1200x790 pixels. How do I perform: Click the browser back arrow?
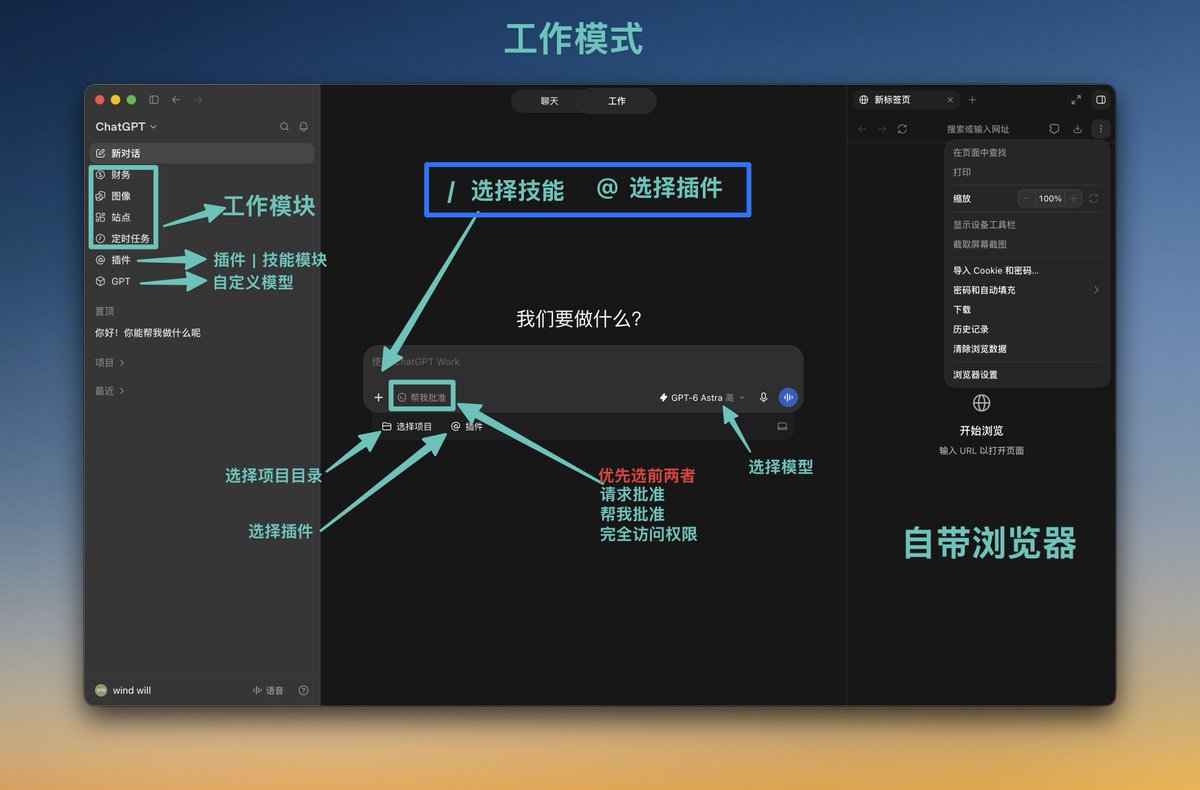click(x=863, y=129)
